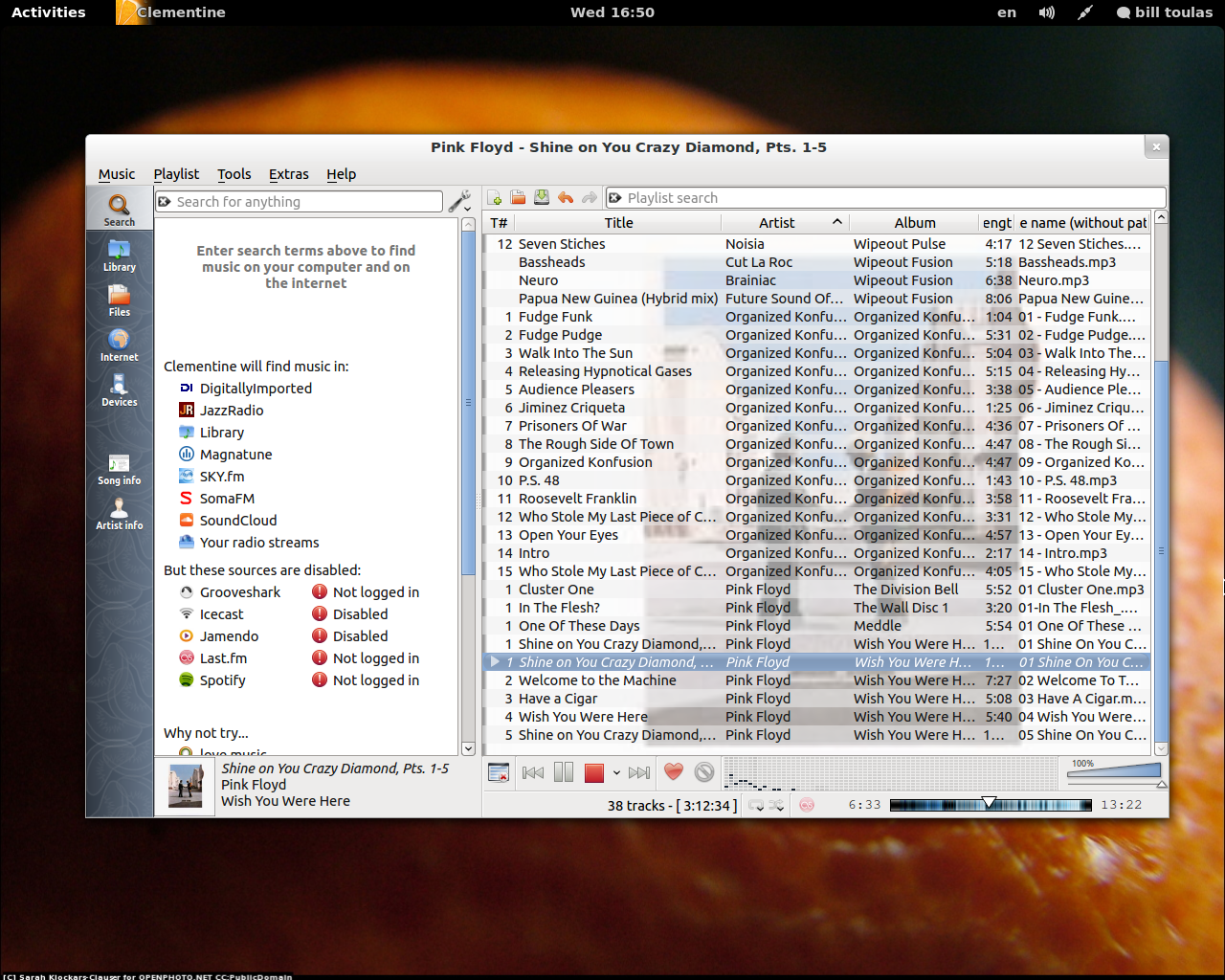Open the Internet tab in the sidebar
1225x980 pixels.
point(120,345)
